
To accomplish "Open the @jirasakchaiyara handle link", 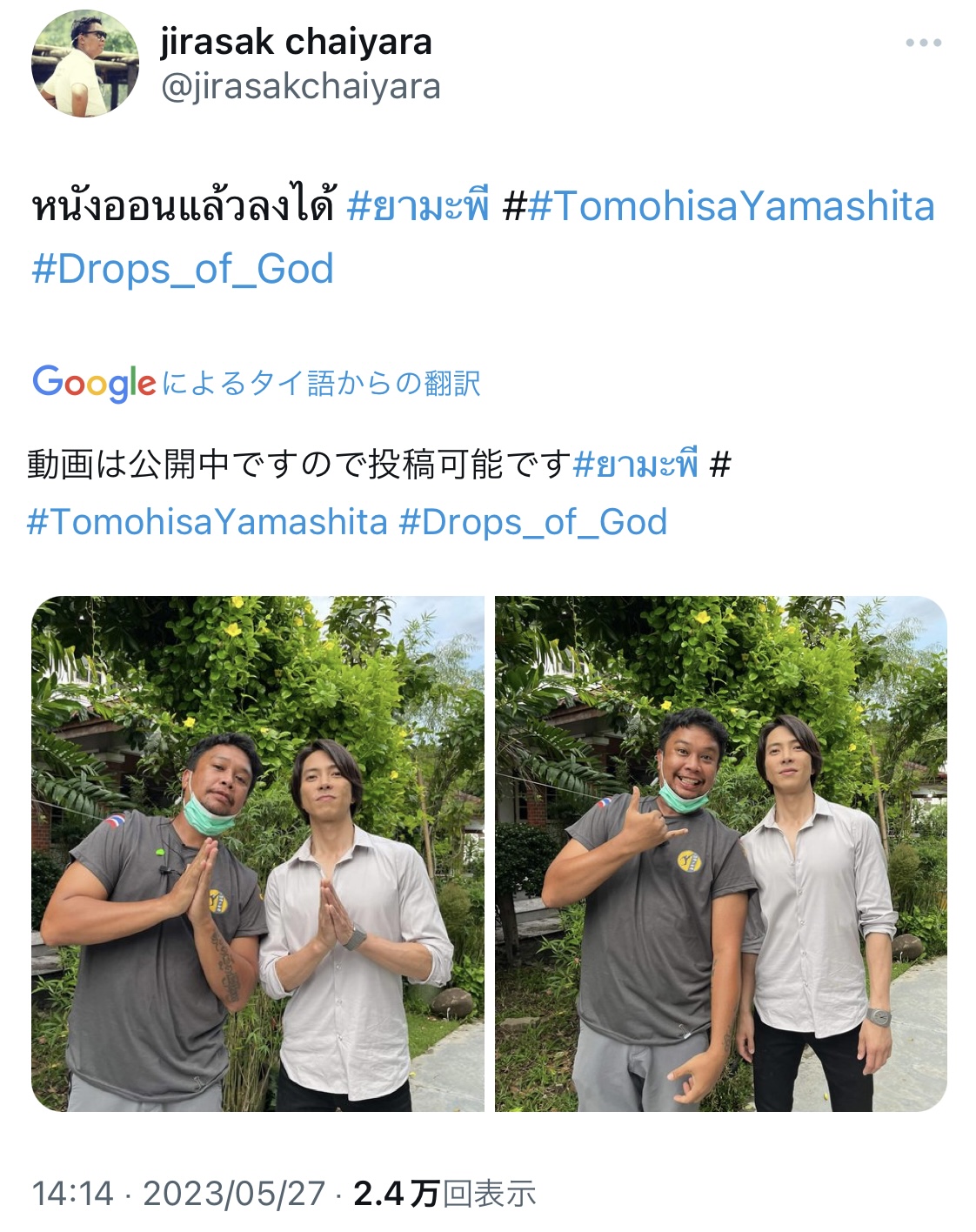I will 300,86.
